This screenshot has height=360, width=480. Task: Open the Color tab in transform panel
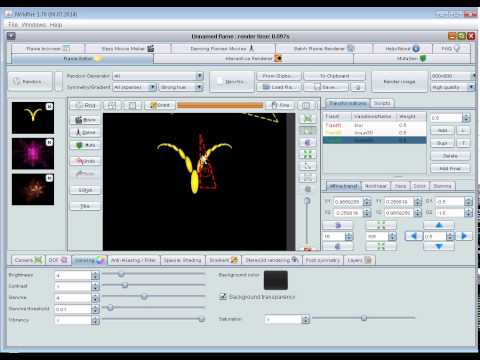(x=419, y=186)
